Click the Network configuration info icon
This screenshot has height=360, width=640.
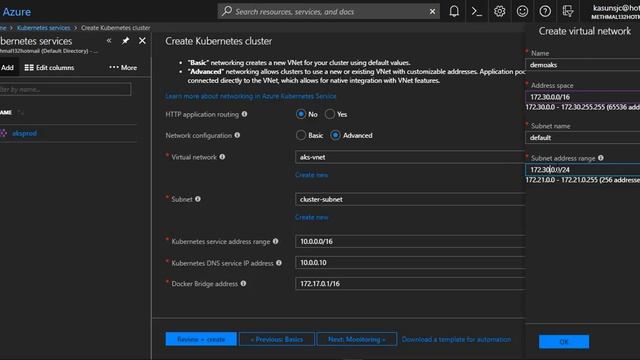237,135
